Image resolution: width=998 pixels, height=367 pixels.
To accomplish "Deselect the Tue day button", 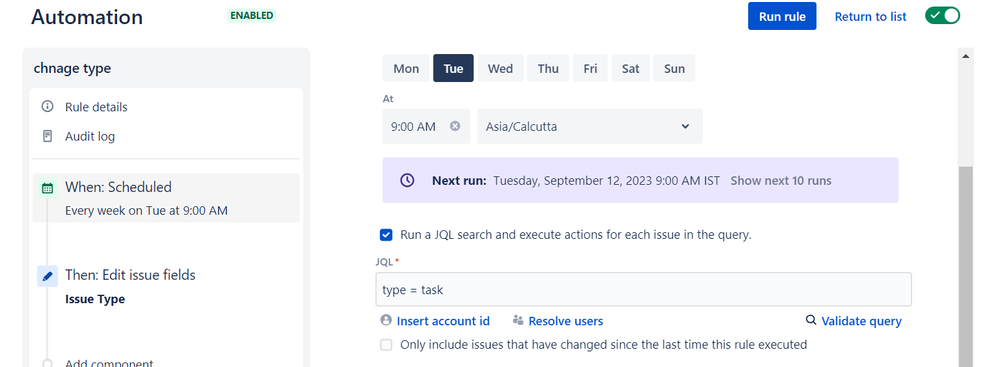I will point(453,68).
